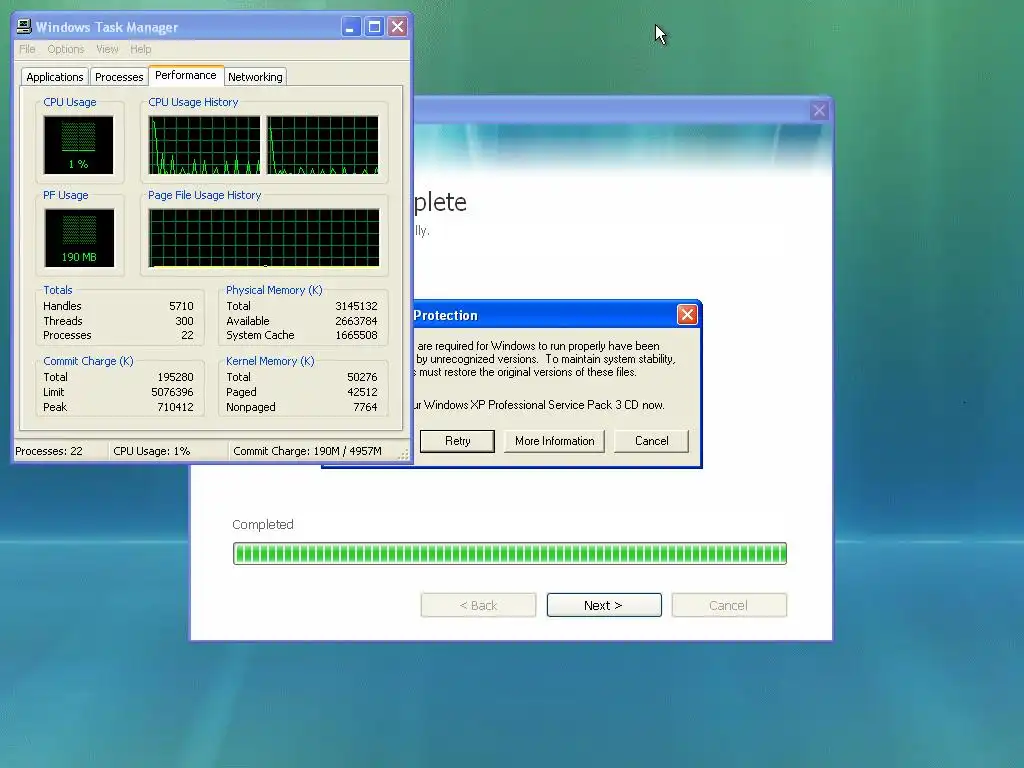Image resolution: width=1024 pixels, height=768 pixels.
Task: Click the first CPU Usage History graph
Action: point(204,145)
